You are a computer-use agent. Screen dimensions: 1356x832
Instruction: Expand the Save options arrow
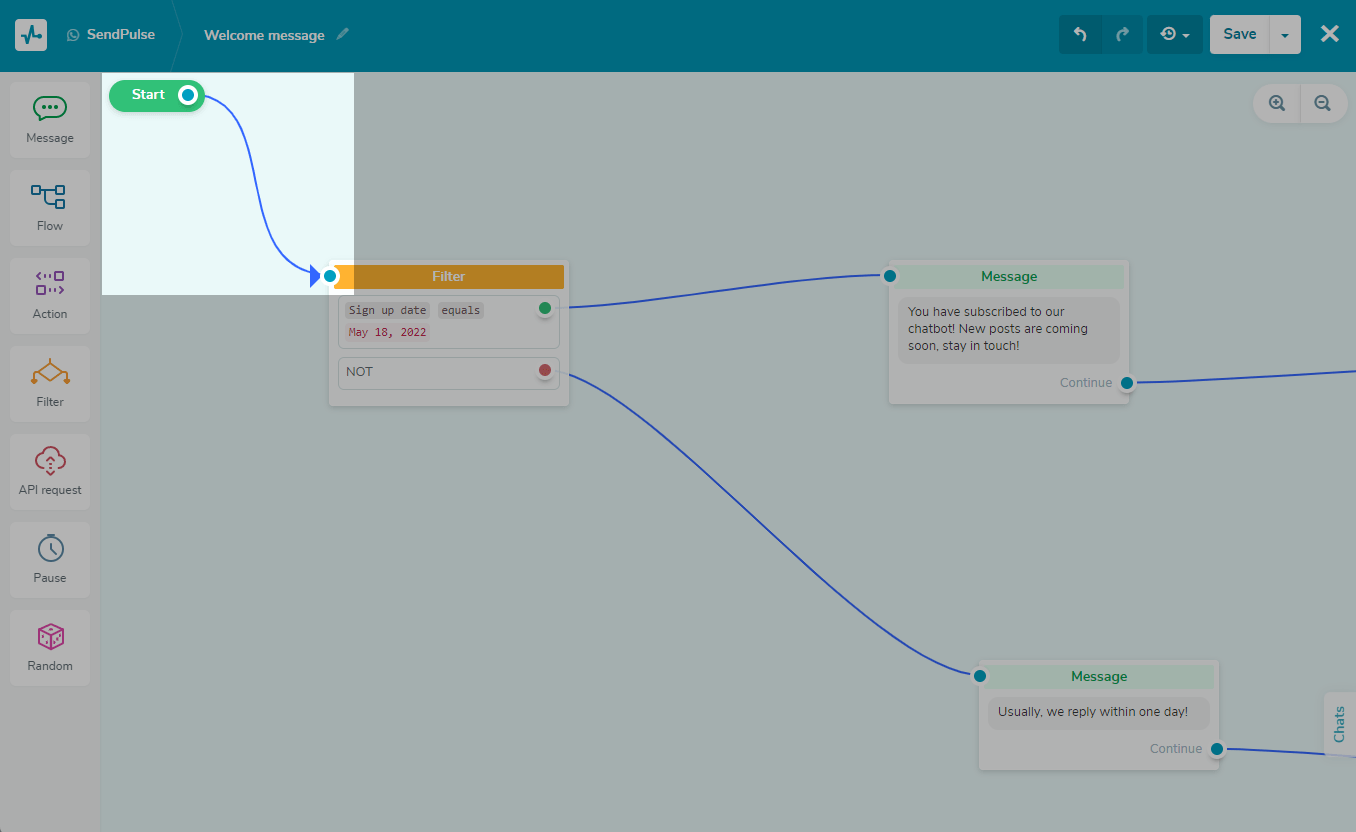[x=1285, y=35]
